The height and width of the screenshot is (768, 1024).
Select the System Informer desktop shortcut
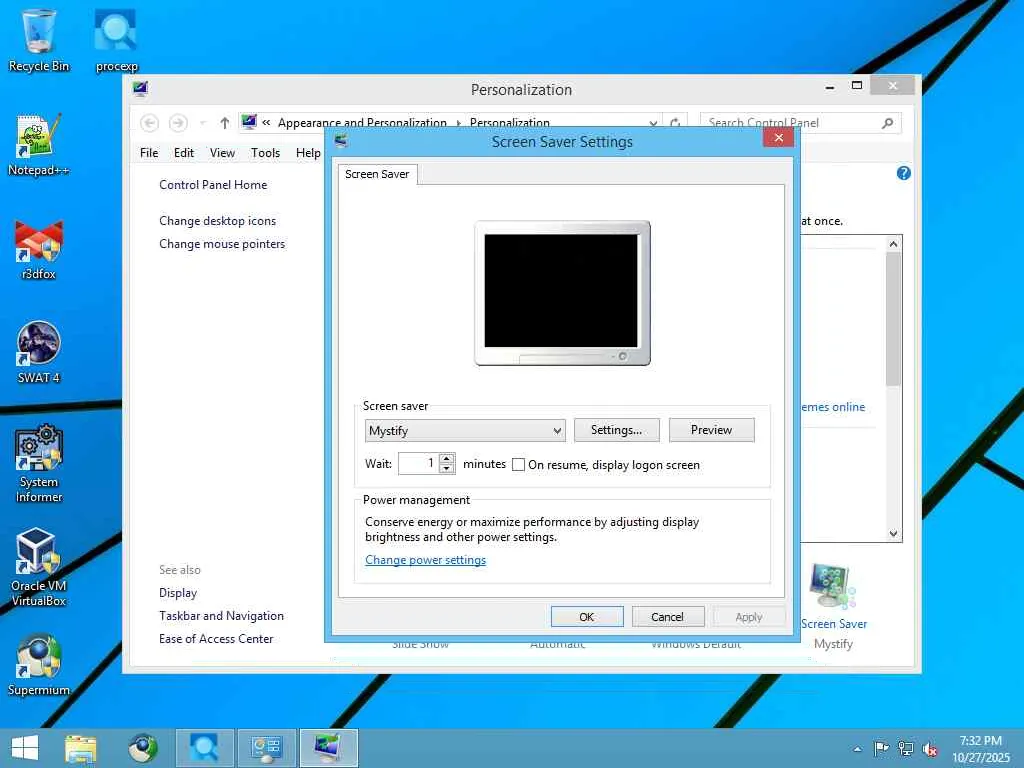[39, 462]
